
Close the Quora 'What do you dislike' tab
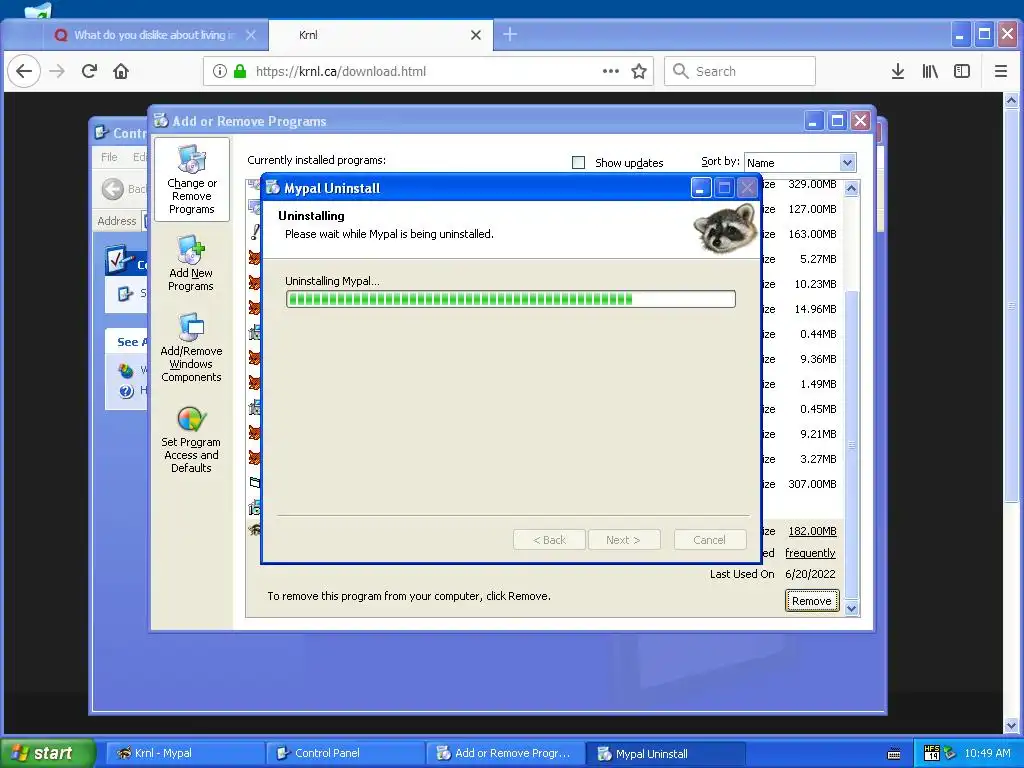251,35
